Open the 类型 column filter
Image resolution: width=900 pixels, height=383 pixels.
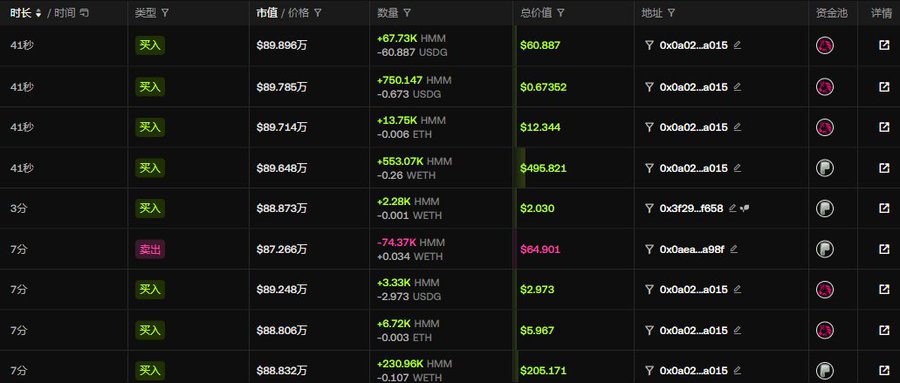[165, 13]
